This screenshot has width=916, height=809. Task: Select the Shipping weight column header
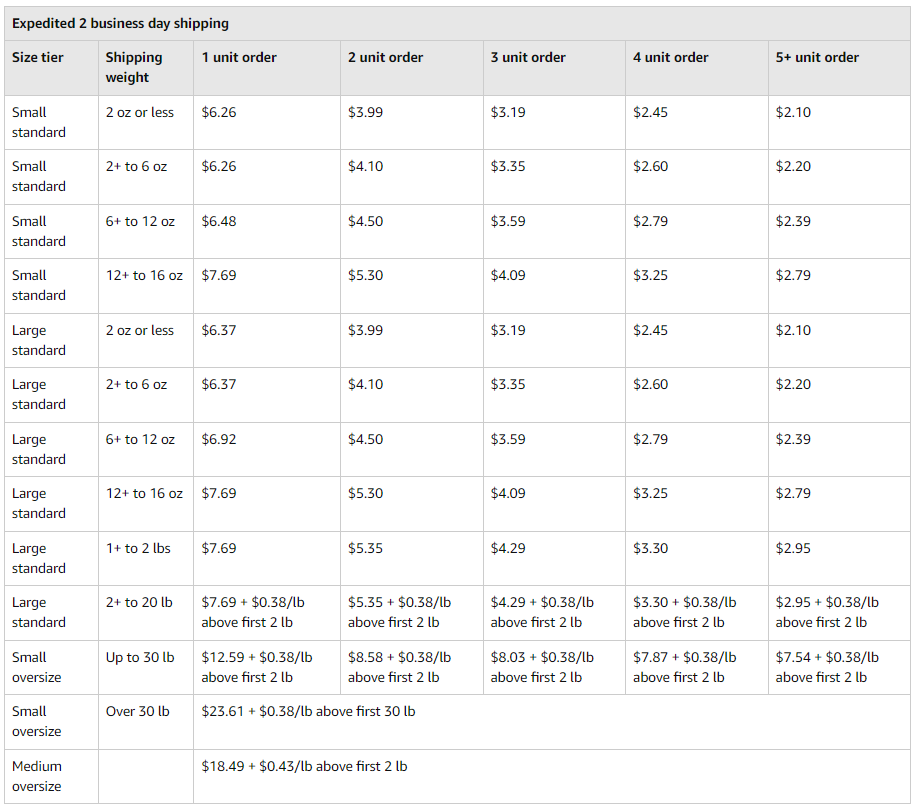tap(131, 67)
